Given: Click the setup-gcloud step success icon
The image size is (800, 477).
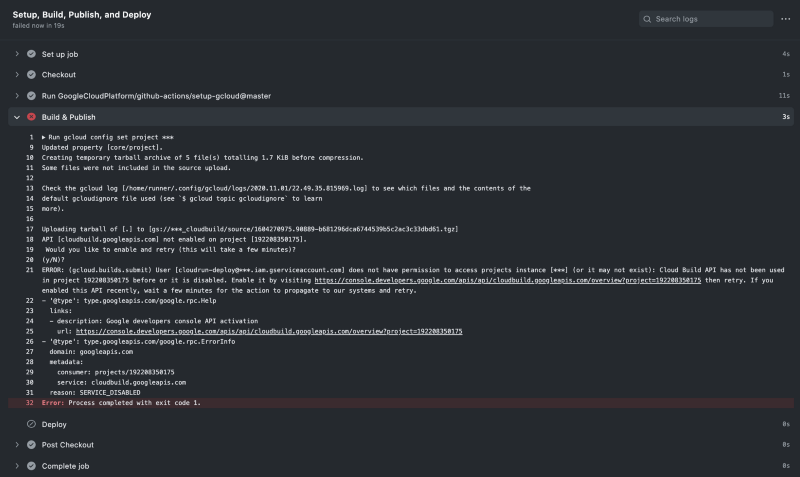Looking at the screenshot, I should coord(31,96).
